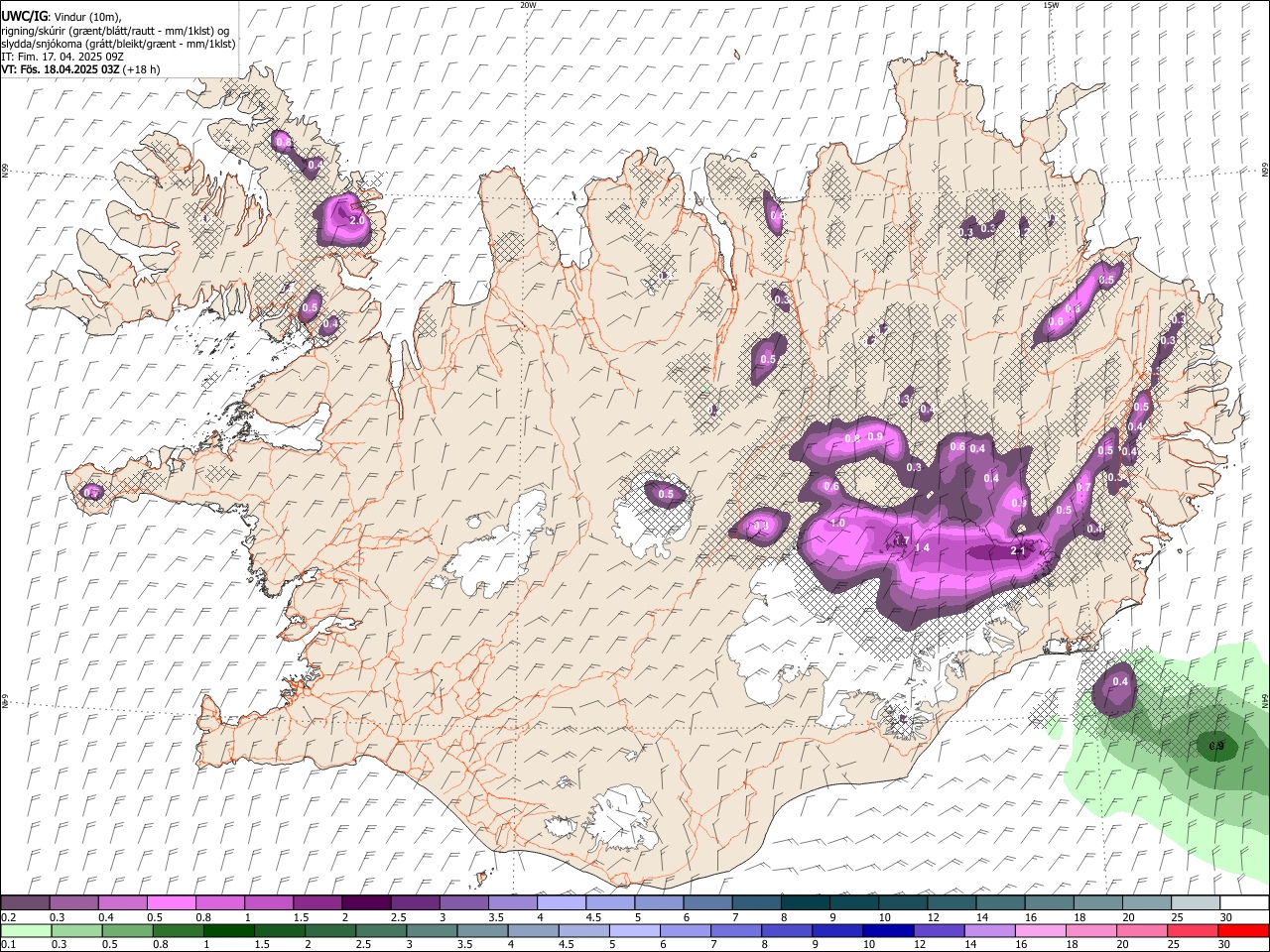
Task: Click the 'VT: Fös. 18.04.2025 03Z (+18 h)' line
Action: 80,69
